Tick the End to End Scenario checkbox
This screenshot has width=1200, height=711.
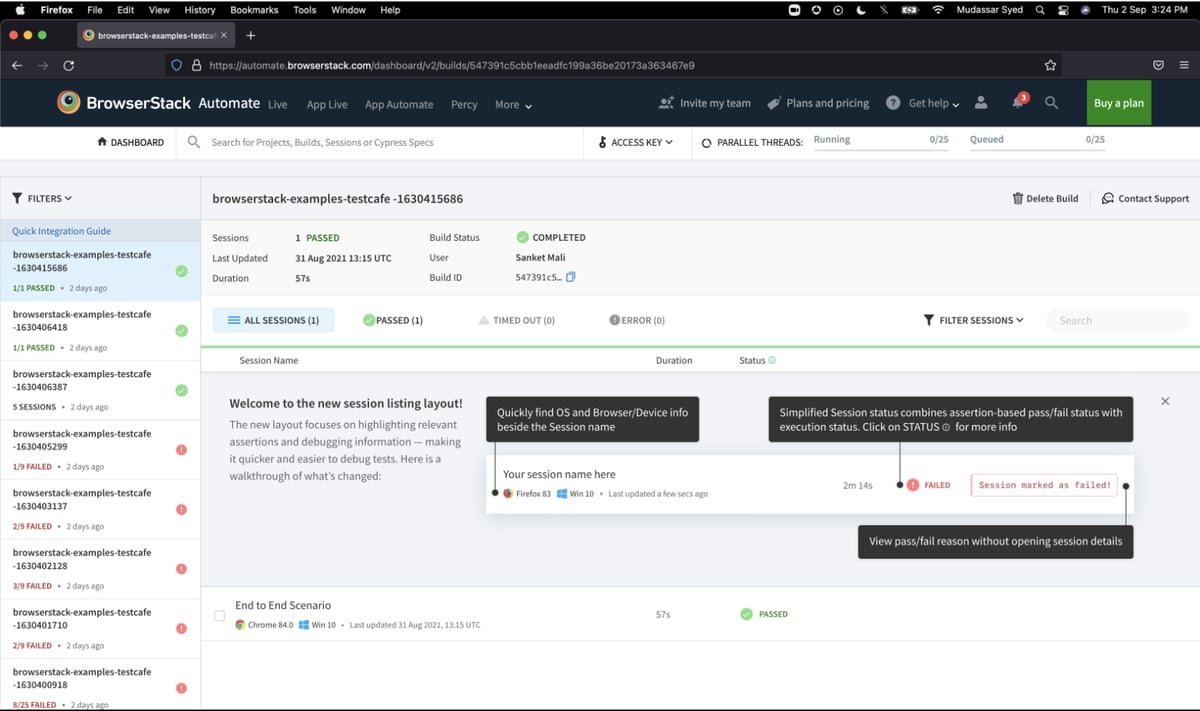(220, 615)
